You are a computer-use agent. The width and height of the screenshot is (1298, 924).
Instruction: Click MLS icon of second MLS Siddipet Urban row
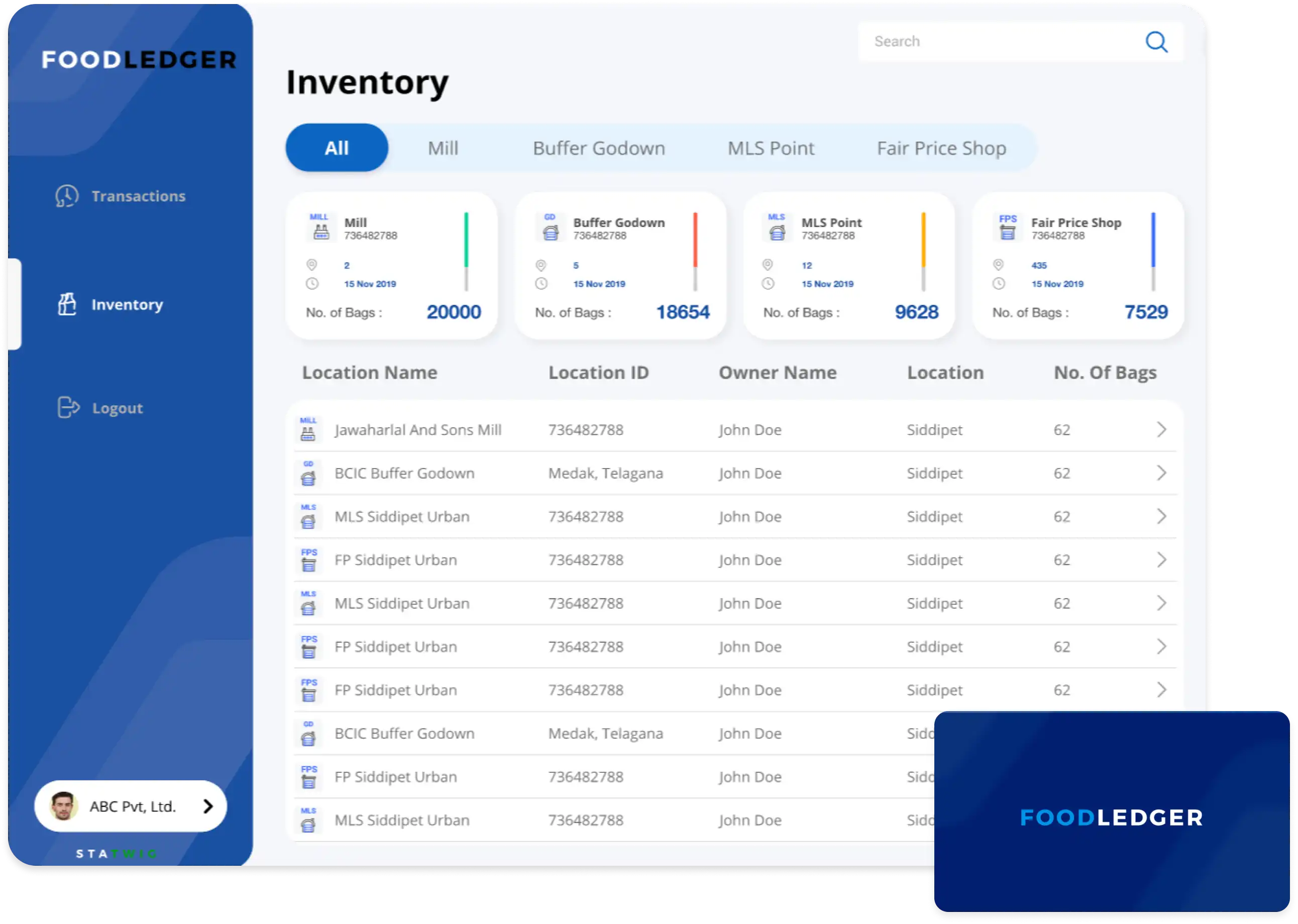308,603
